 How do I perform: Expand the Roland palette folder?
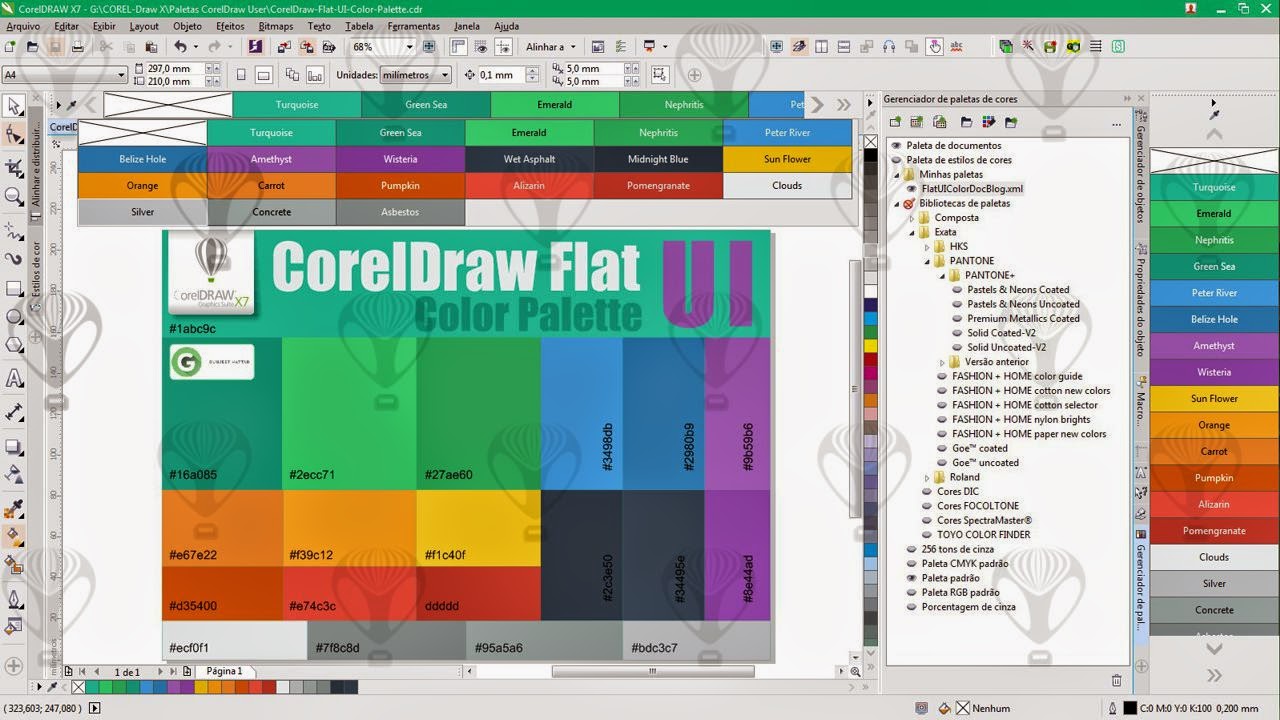click(x=926, y=477)
